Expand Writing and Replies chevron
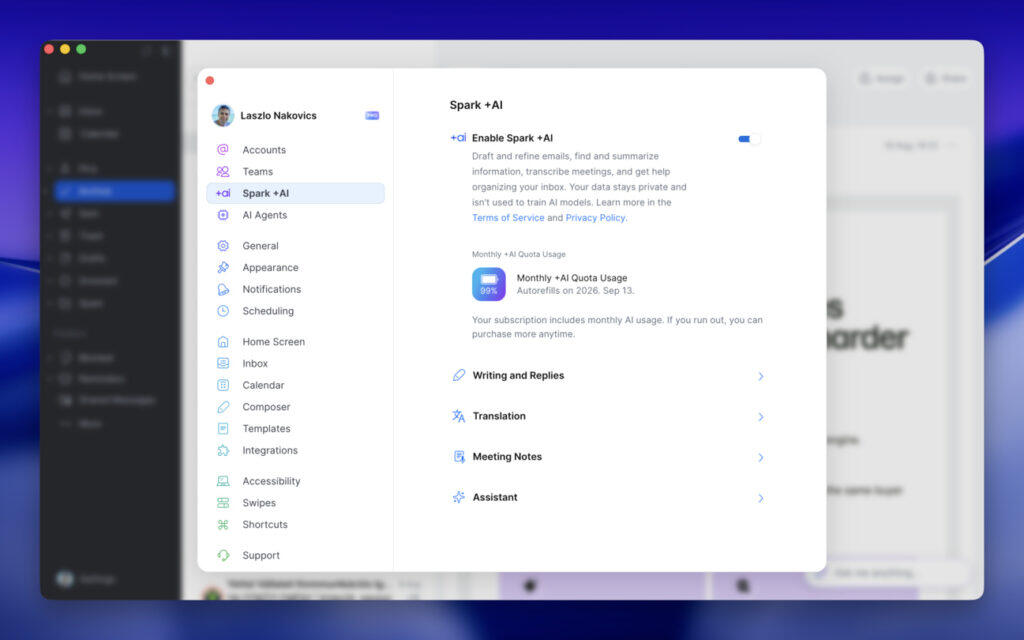Screen dimensions: 1024x640 click(x=761, y=376)
